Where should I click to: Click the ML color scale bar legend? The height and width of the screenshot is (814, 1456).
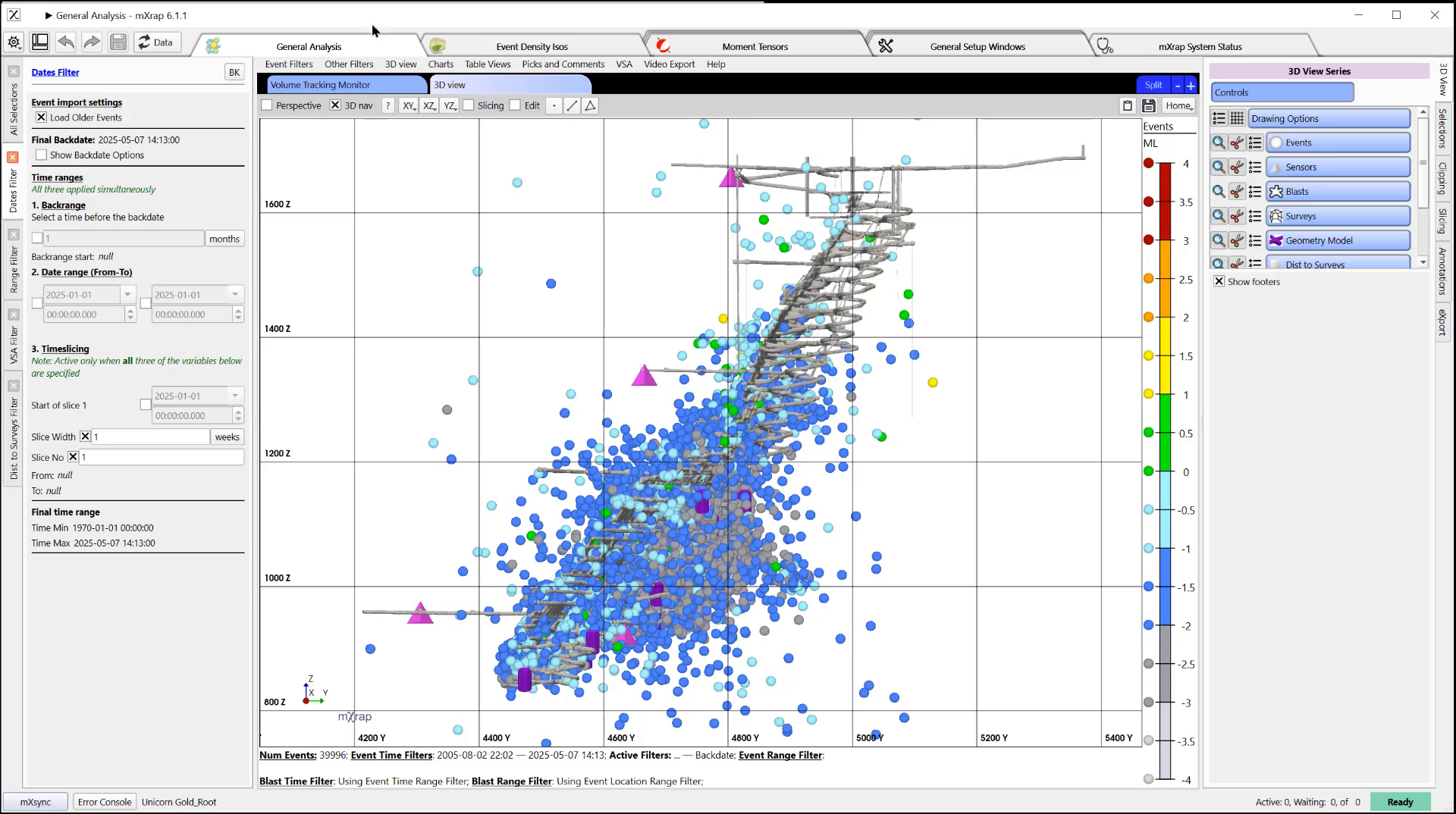coord(1165,471)
